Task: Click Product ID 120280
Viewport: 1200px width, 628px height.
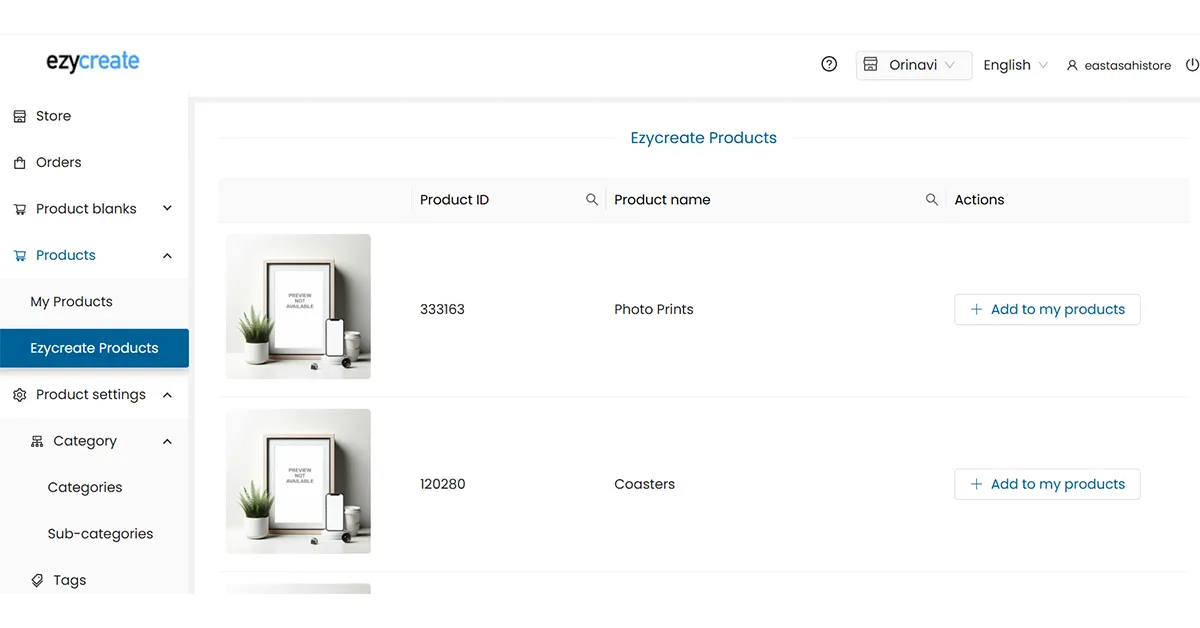Action: click(442, 484)
